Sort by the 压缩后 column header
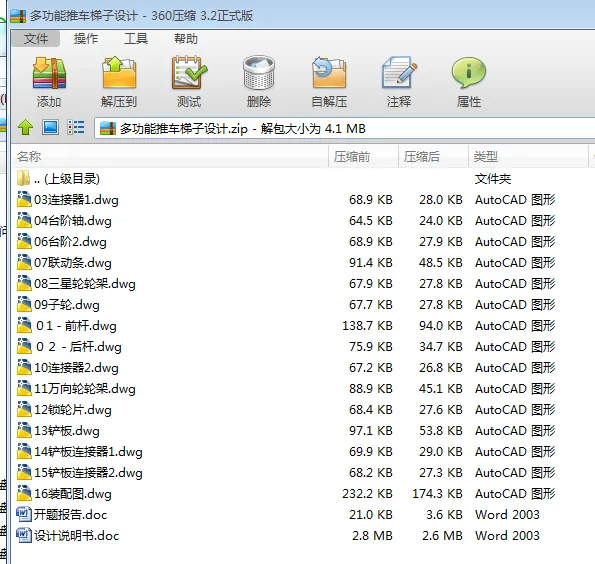 tap(433, 156)
